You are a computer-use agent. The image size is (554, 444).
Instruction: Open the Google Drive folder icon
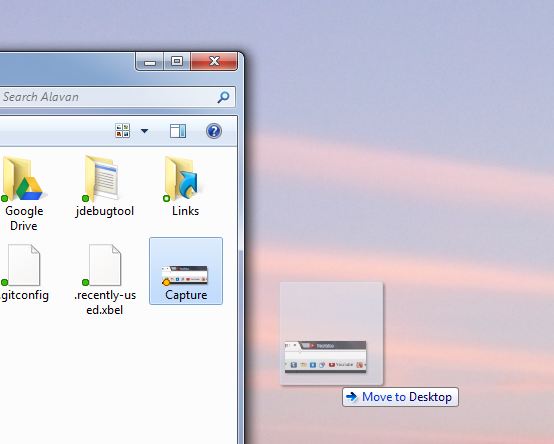click(22, 179)
